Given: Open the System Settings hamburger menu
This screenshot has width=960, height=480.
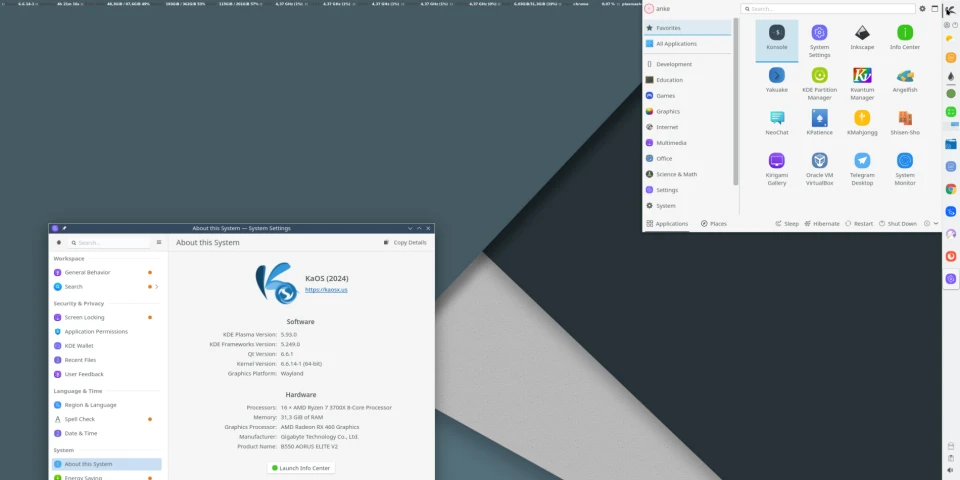Looking at the screenshot, I should click(158, 242).
